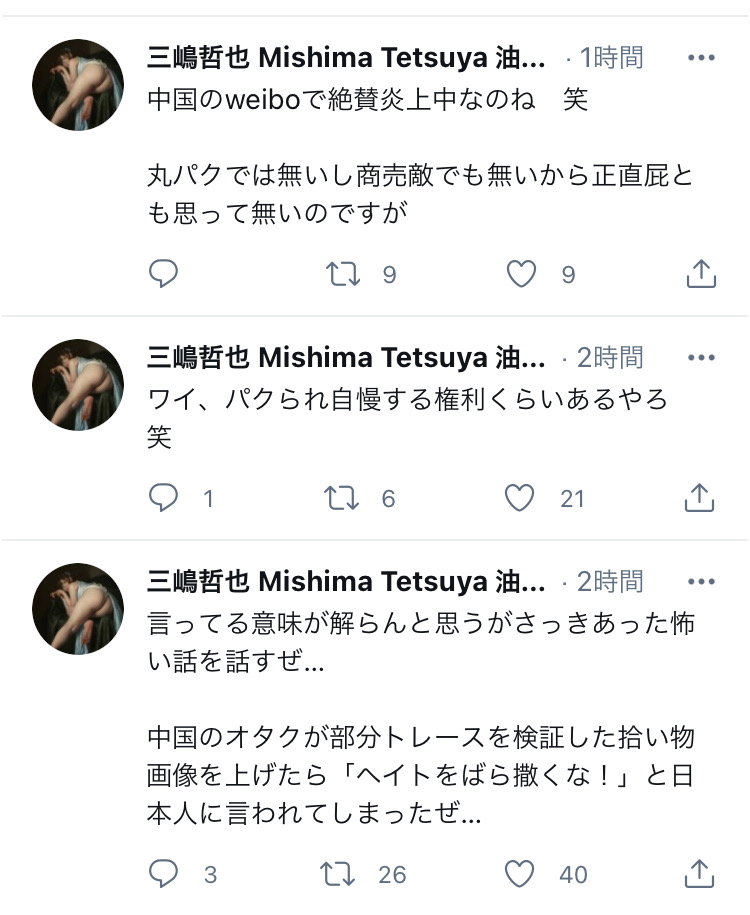The height and width of the screenshot is (915, 750).
Task: Reply to tweet with 3 replies
Action: tap(163, 874)
